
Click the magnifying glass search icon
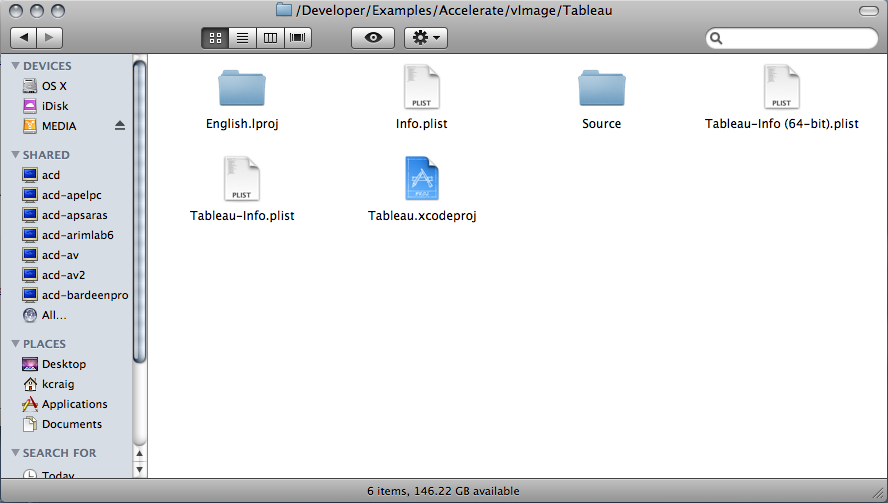[x=716, y=38]
